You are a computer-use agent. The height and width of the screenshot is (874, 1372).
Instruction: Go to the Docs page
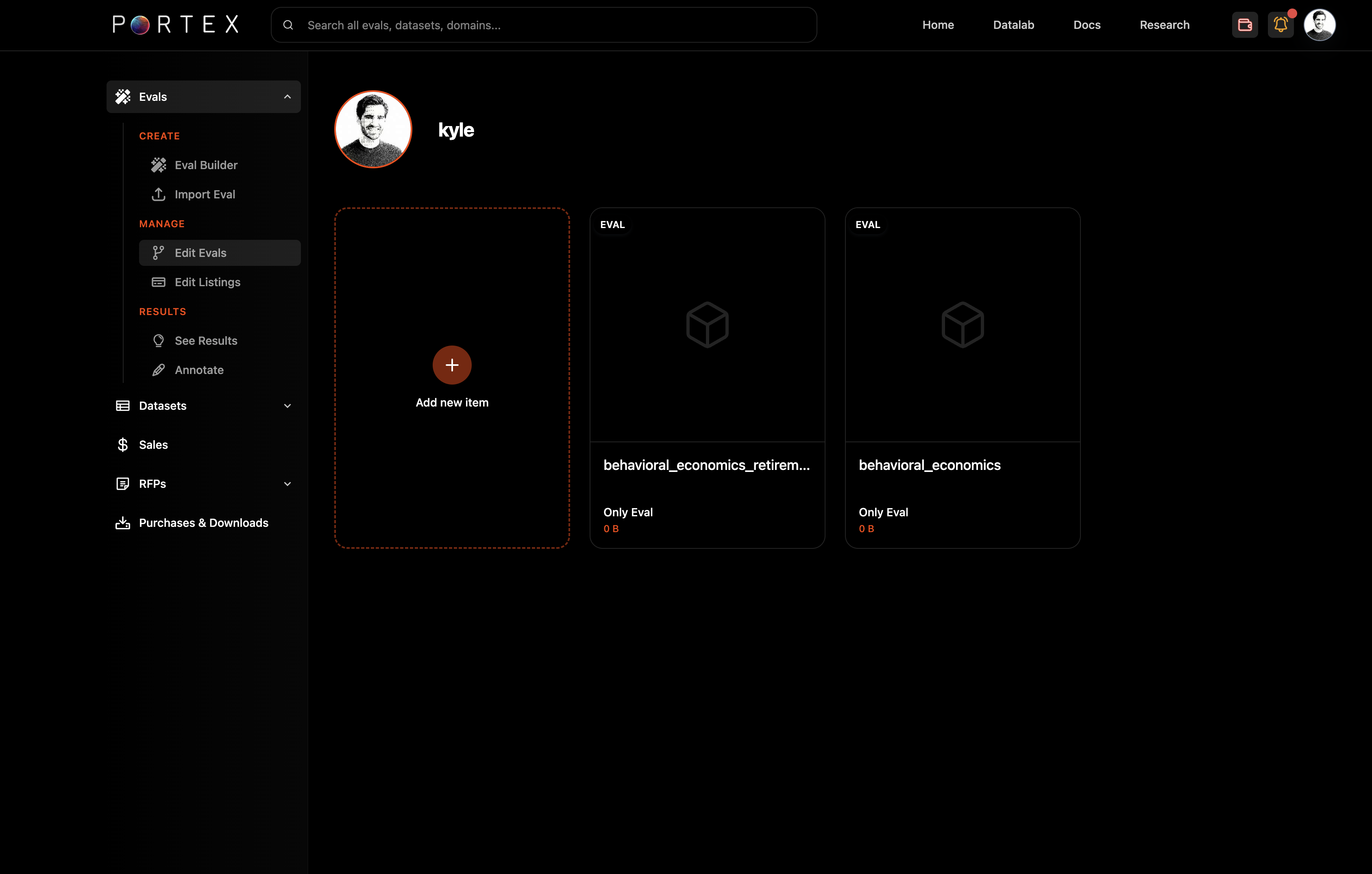point(1087,25)
